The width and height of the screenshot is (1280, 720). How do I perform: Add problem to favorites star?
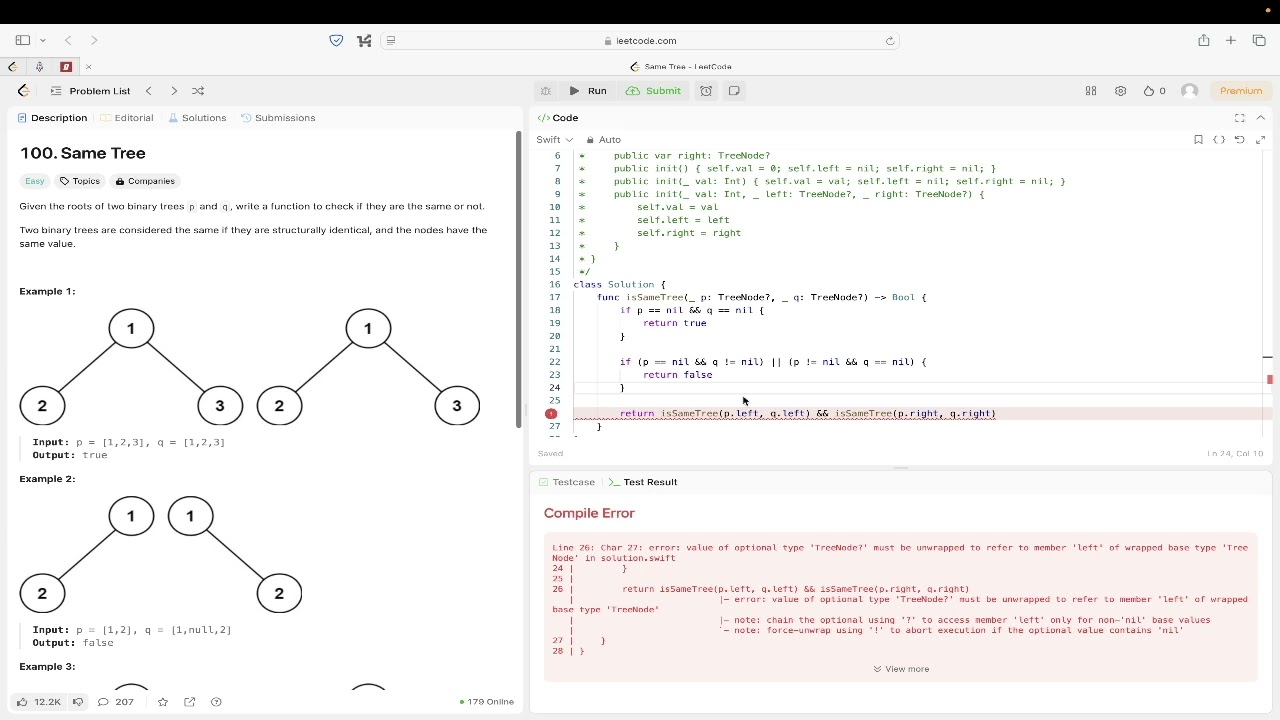point(163,702)
